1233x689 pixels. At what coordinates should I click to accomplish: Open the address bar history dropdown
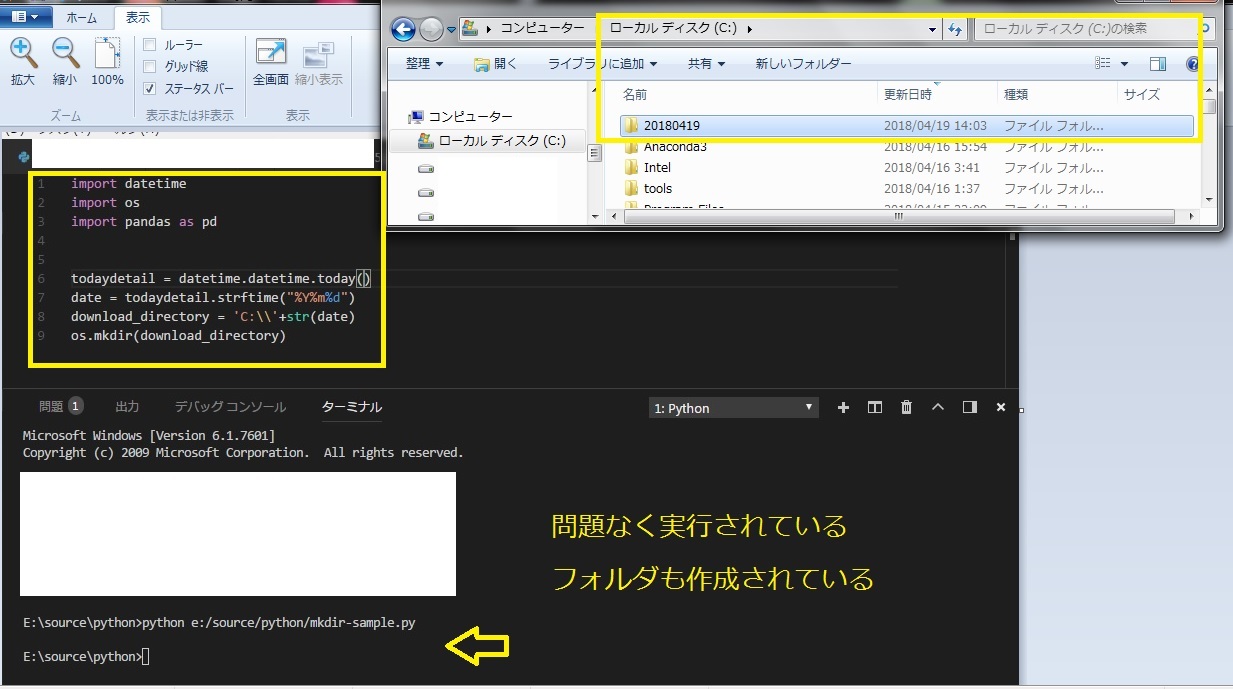tap(932, 29)
